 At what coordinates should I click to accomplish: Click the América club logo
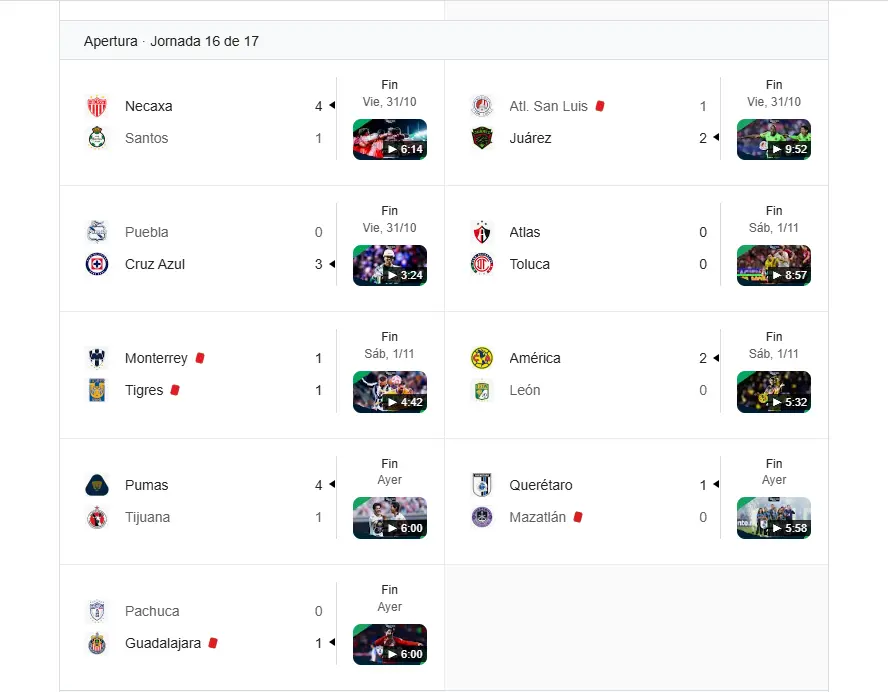click(482, 358)
